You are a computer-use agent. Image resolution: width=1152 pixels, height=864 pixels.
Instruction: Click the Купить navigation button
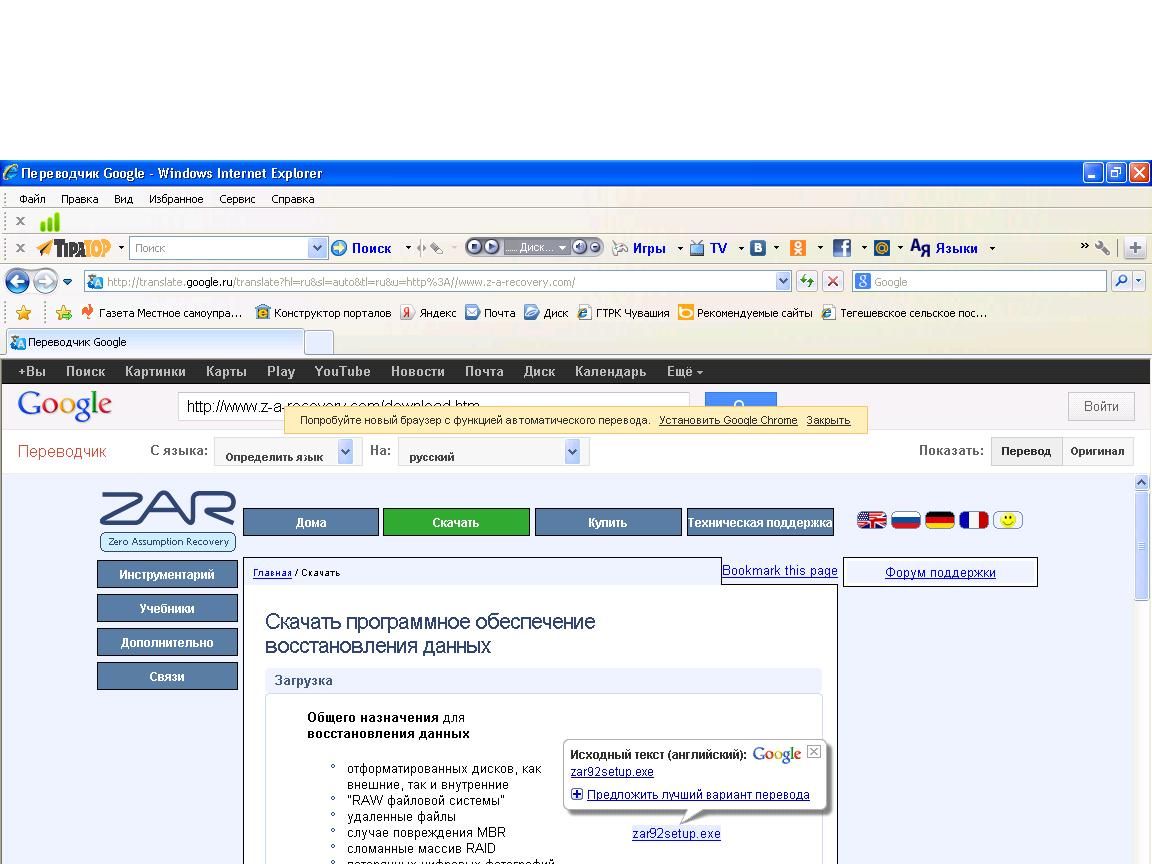(x=608, y=522)
